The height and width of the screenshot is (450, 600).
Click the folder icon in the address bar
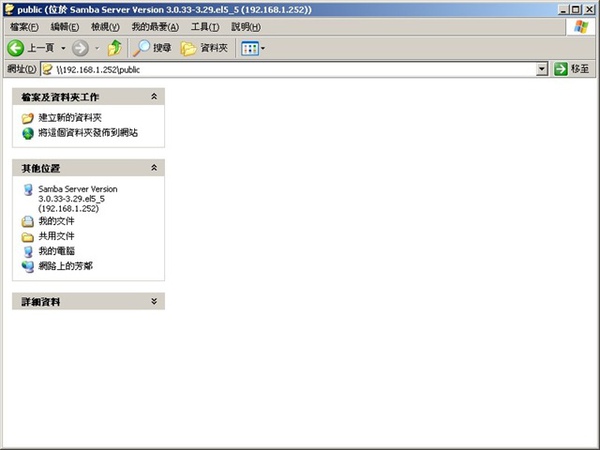pyautogui.click(x=47, y=69)
